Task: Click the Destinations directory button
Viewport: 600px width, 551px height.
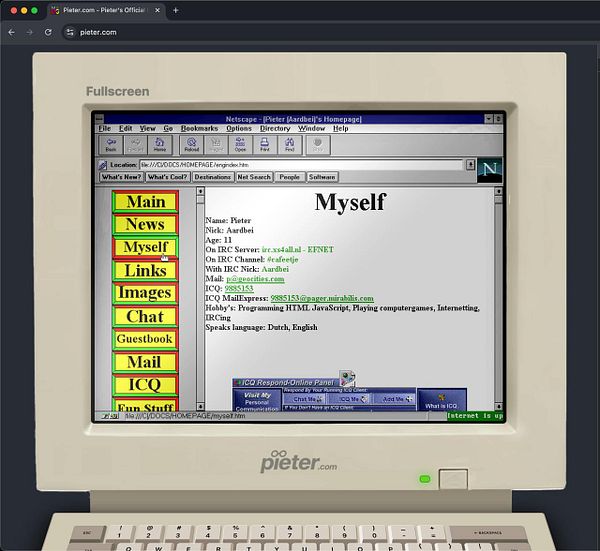Action: click(213, 177)
